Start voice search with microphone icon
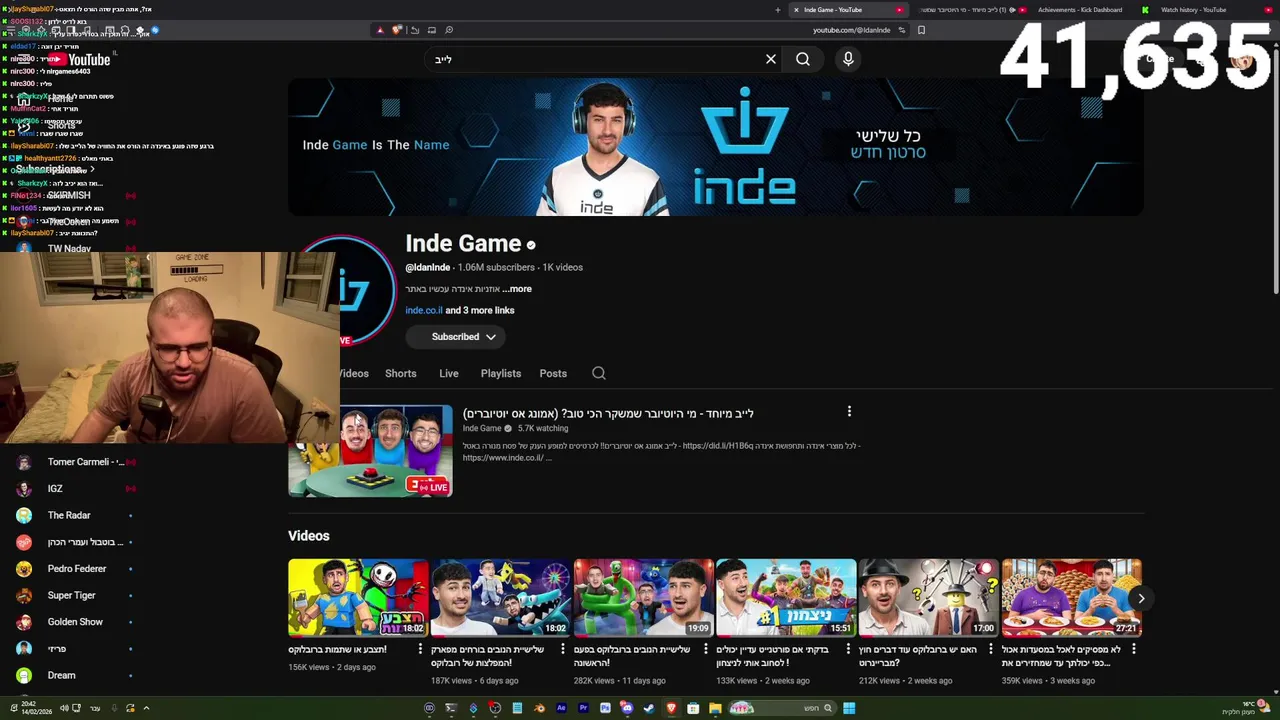 click(848, 59)
